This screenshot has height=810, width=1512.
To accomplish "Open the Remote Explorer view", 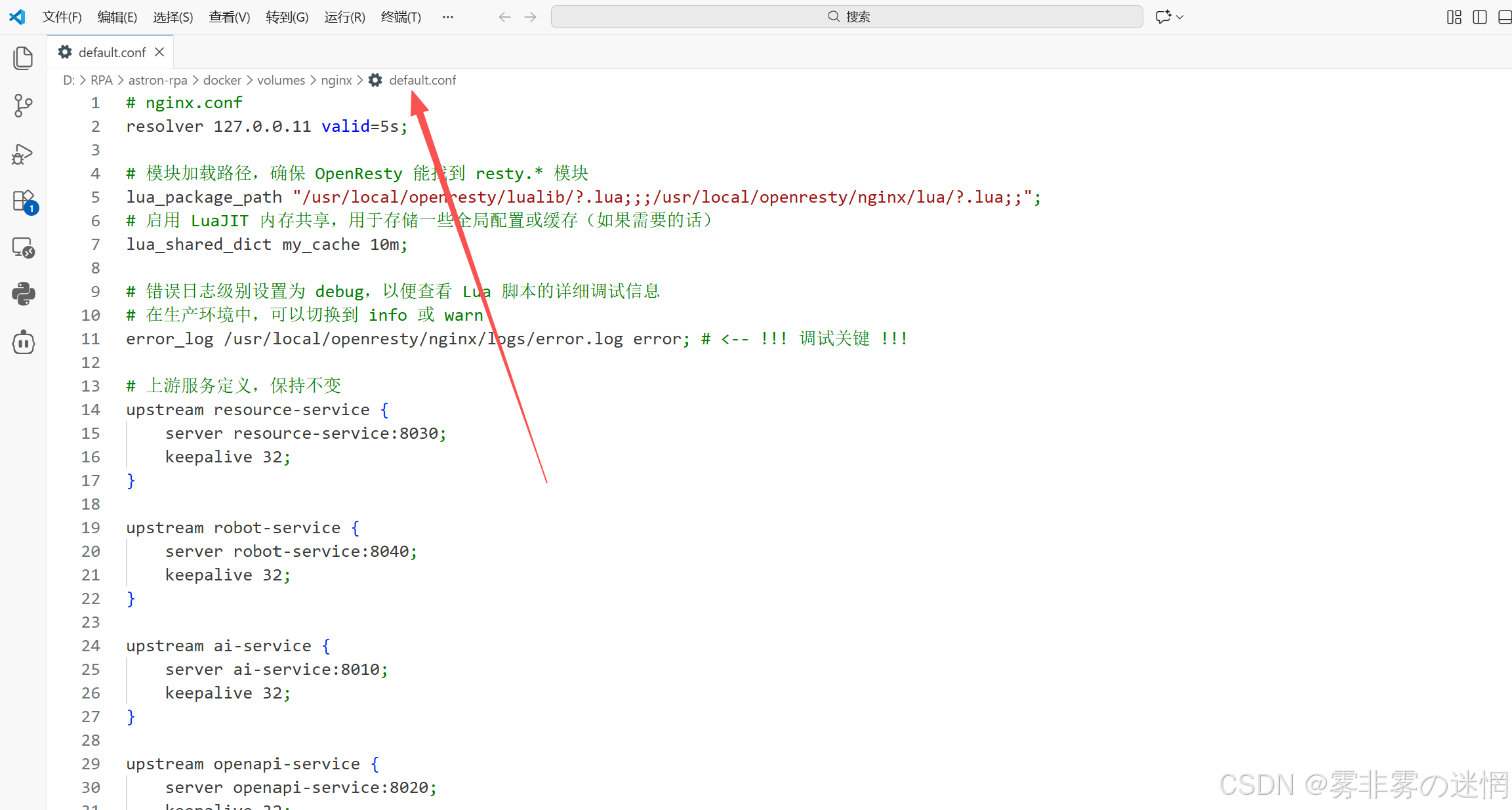I will [x=23, y=248].
